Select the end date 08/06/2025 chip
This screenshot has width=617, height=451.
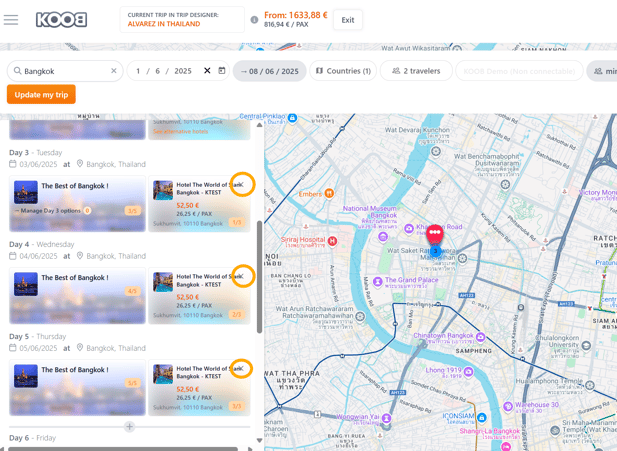point(269,71)
